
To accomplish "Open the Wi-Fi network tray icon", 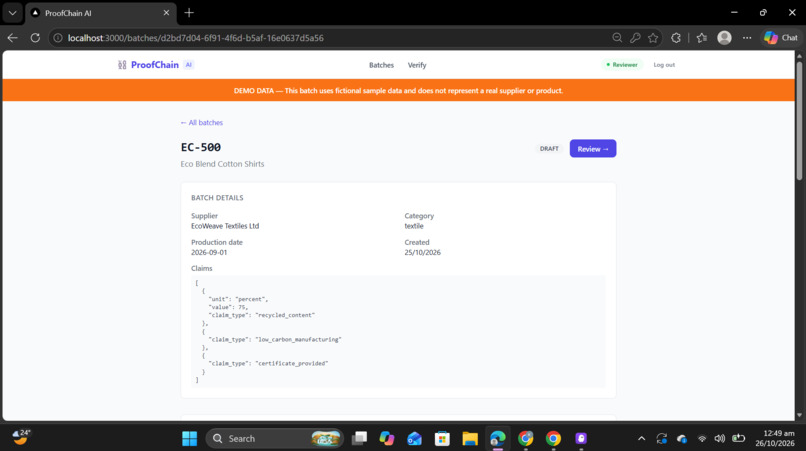I will coord(702,439).
